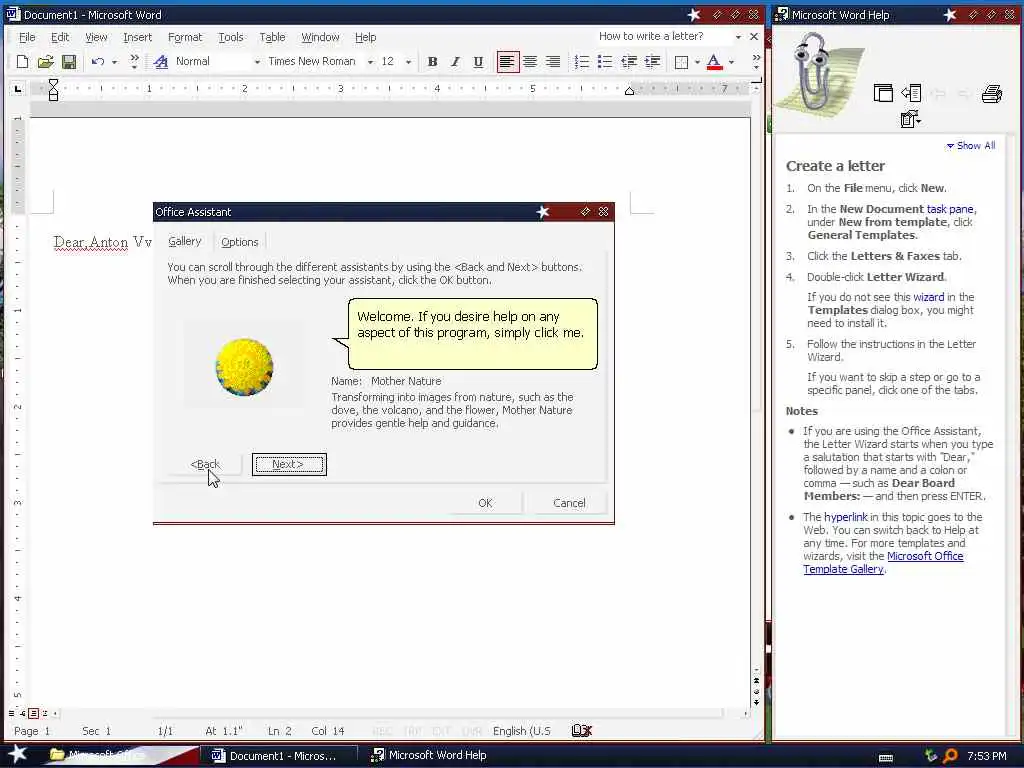Viewport: 1024px width, 768px height.
Task: Toggle bold formatting
Action: point(432,61)
